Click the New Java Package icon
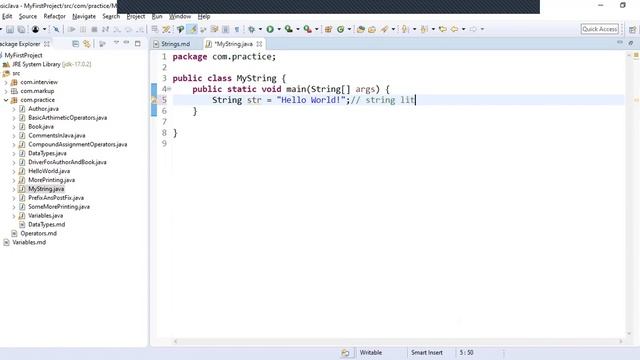The image size is (640, 360). coord(328,29)
